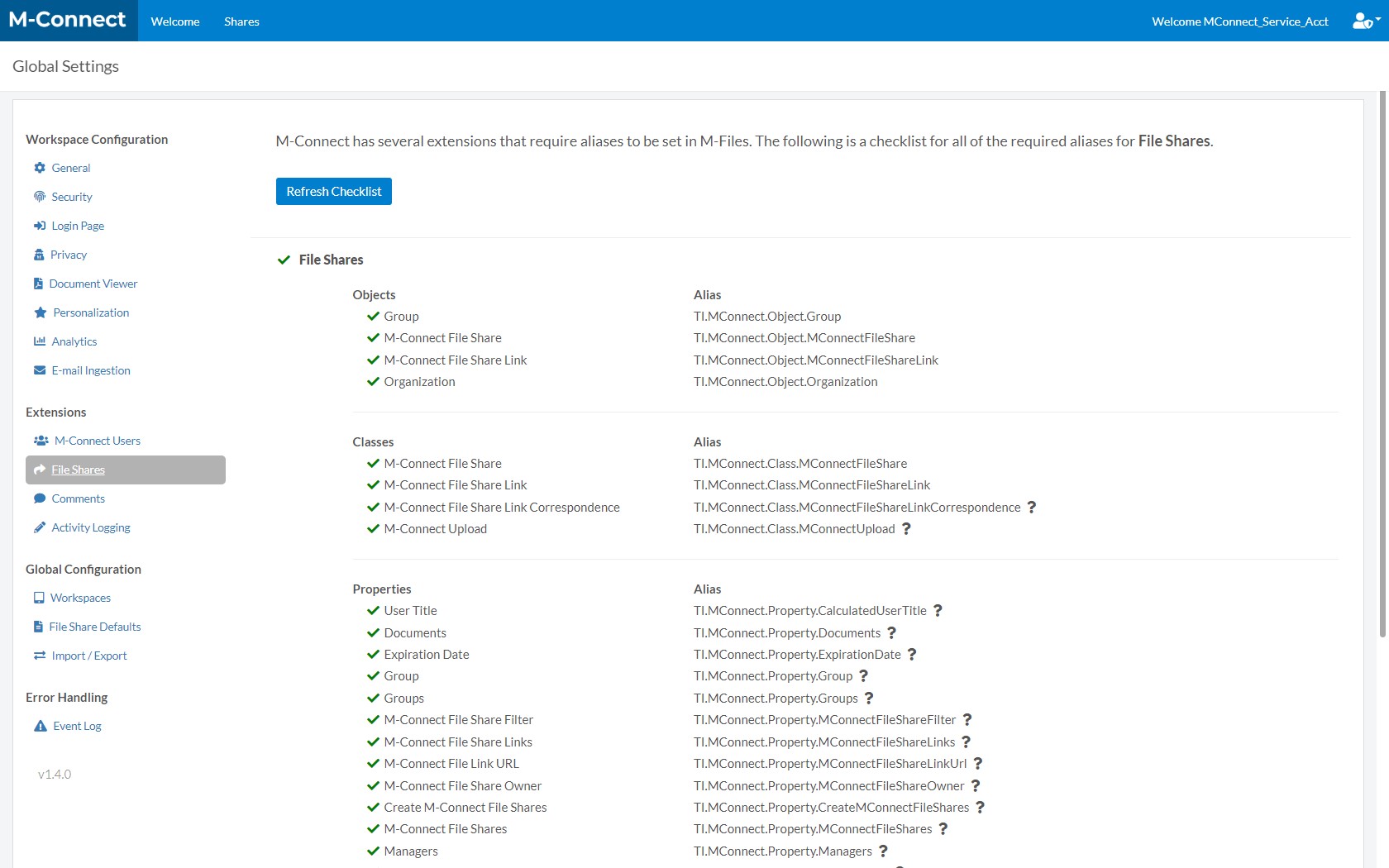
Task: Click the E-mail Ingestion envelope icon
Action: click(x=39, y=370)
